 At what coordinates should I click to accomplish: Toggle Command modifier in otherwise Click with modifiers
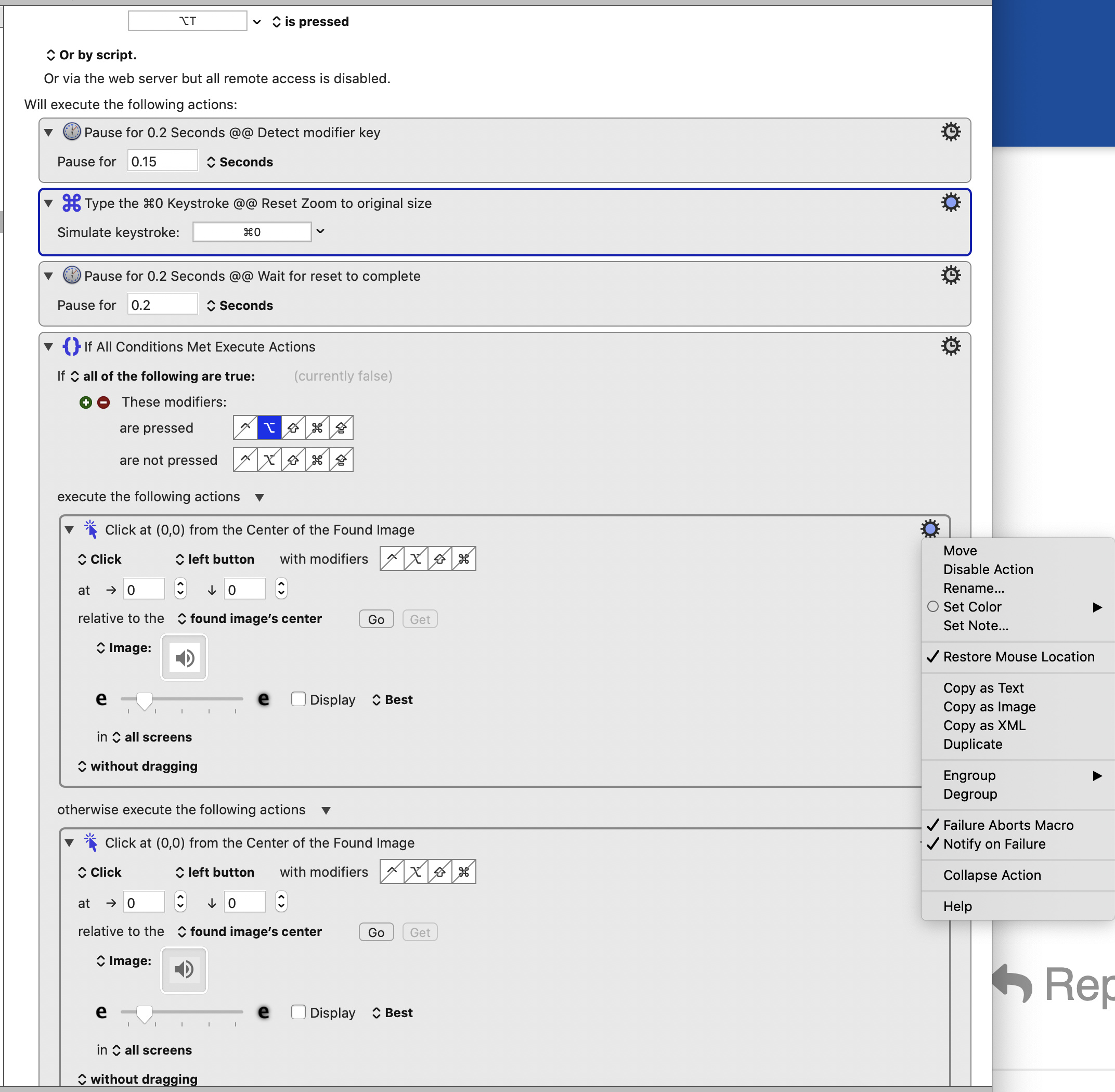464,872
